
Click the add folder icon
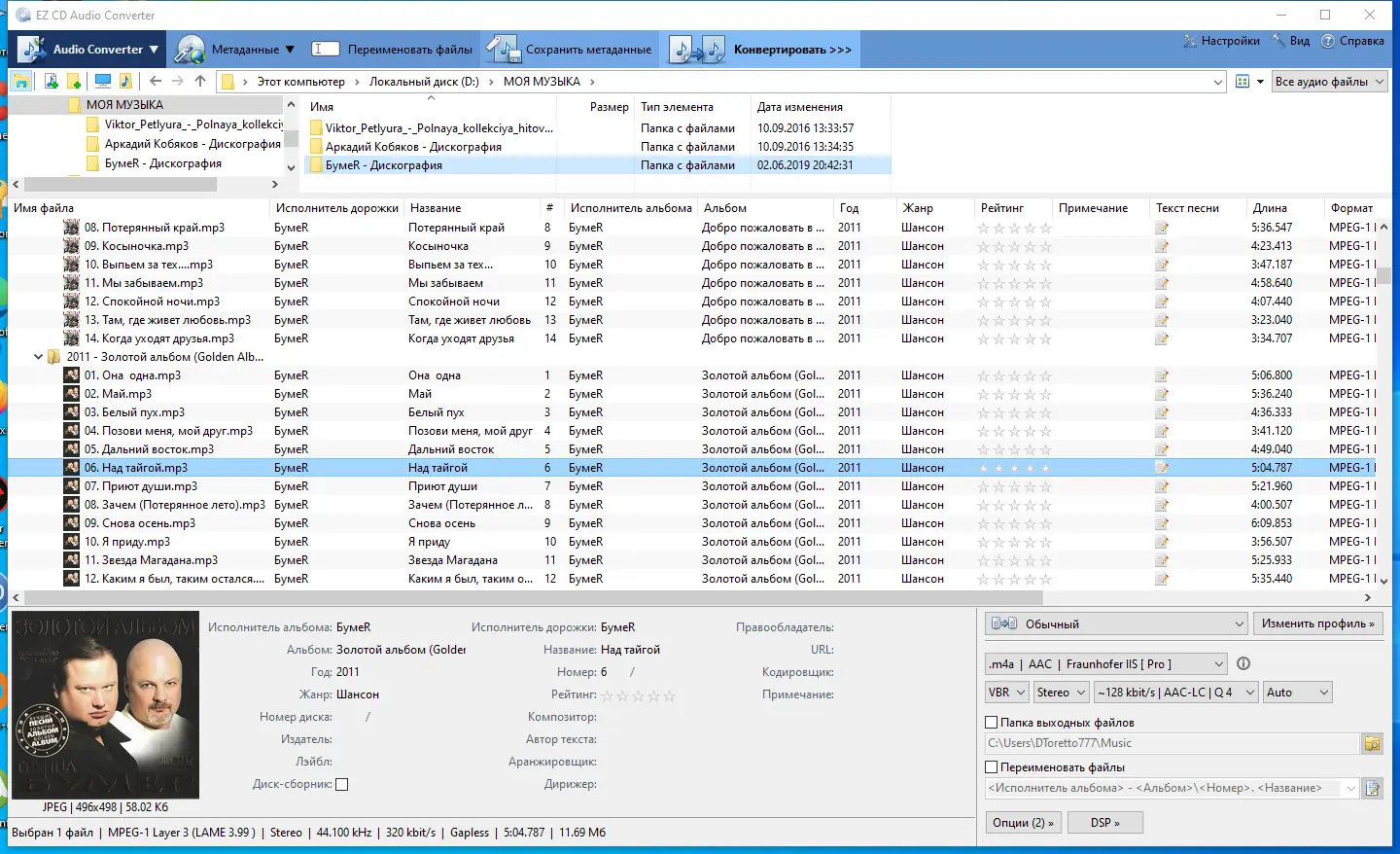(x=73, y=82)
